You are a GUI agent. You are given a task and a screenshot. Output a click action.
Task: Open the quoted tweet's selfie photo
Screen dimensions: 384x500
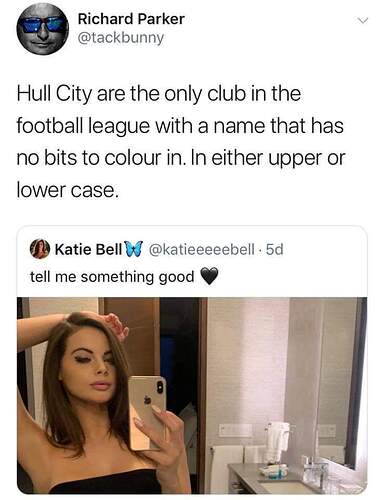click(192, 395)
